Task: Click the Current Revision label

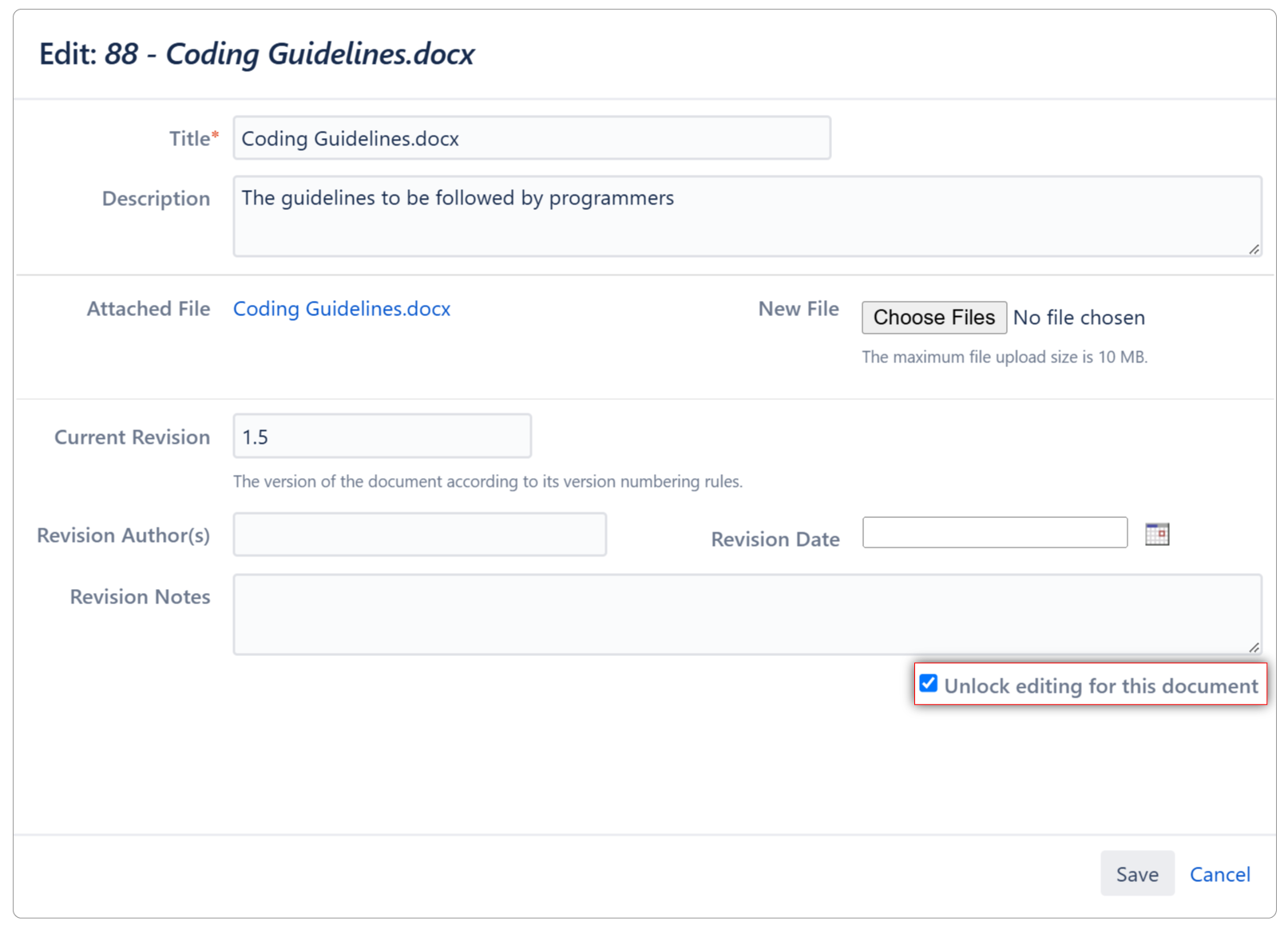Action: 132,437
